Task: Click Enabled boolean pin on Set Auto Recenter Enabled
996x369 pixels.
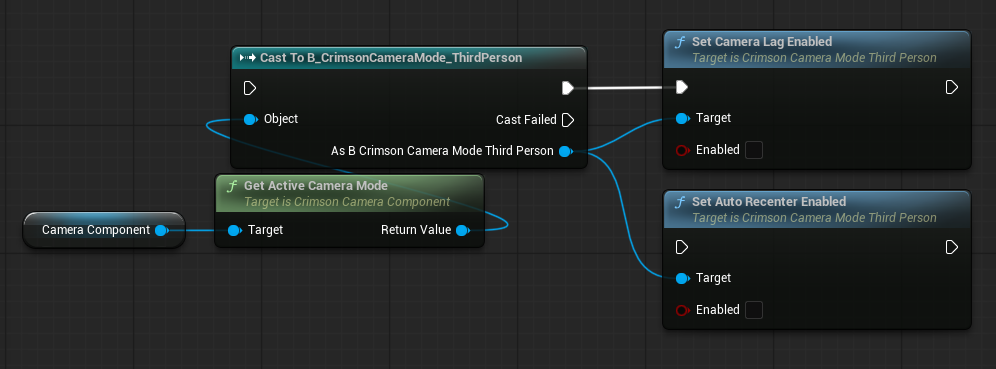Action: pyautogui.click(x=682, y=310)
